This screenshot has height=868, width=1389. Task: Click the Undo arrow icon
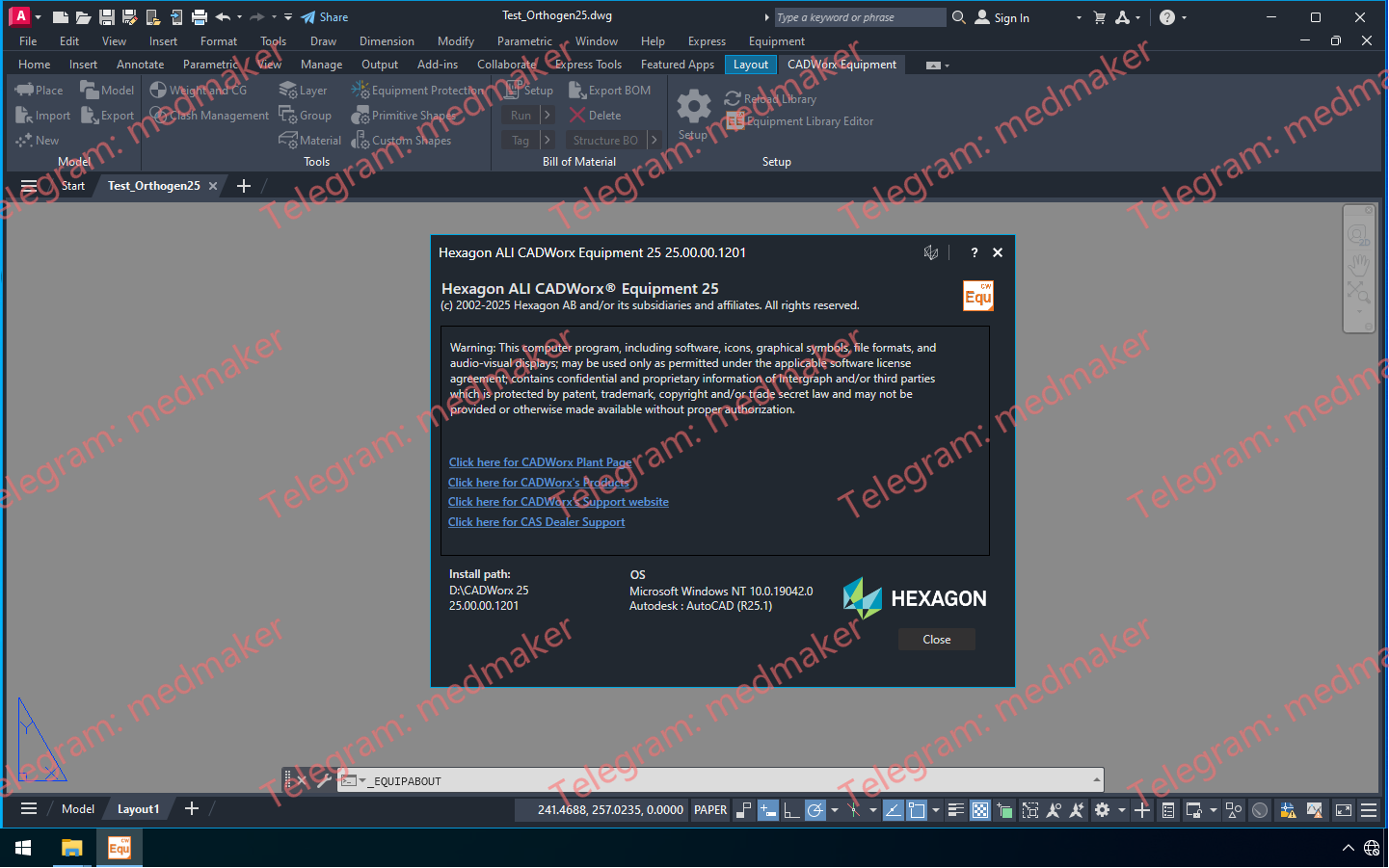click(x=223, y=17)
